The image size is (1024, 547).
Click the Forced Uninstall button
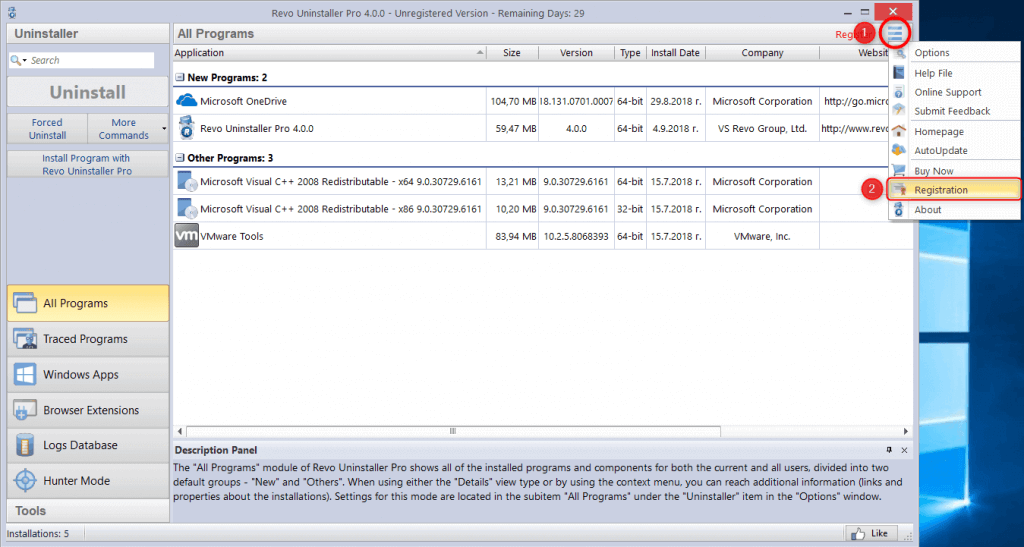[47, 129]
